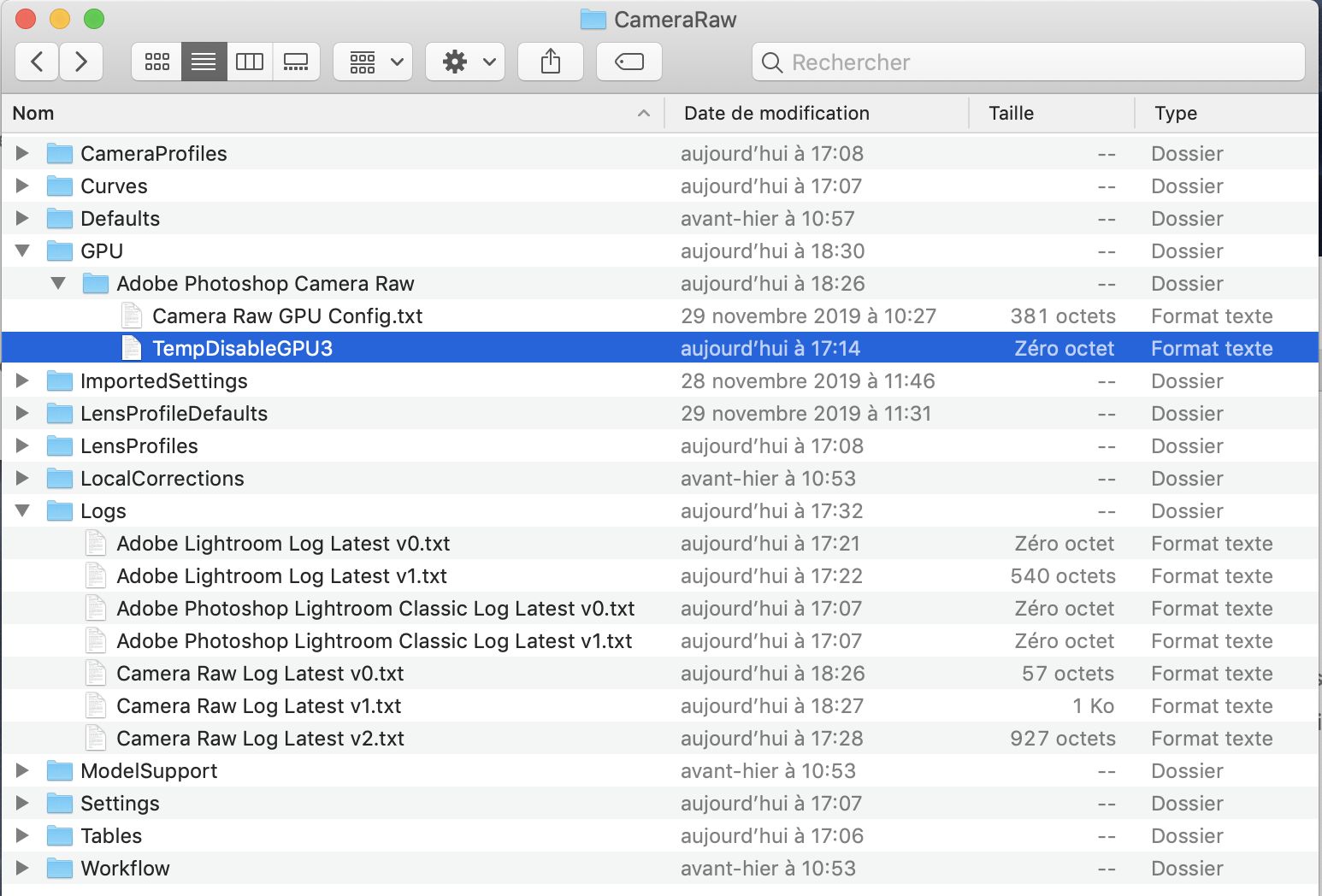Switch to gallery view
The image size is (1322, 896).
click(x=296, y=62)
